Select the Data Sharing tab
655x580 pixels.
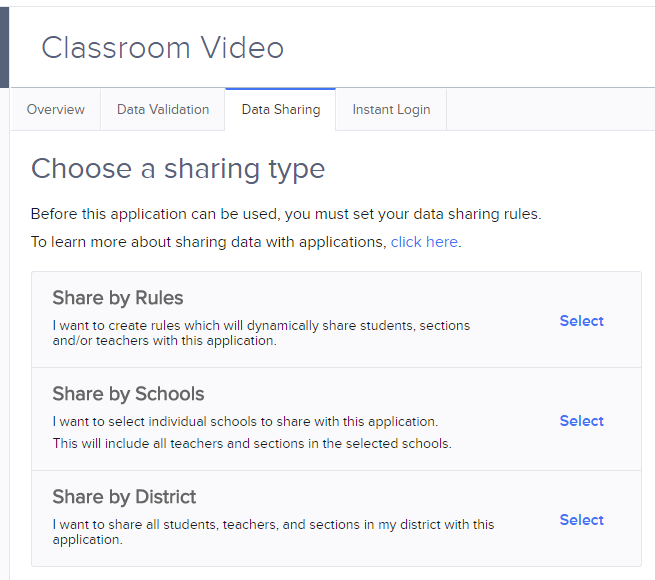tap(281, 110)
